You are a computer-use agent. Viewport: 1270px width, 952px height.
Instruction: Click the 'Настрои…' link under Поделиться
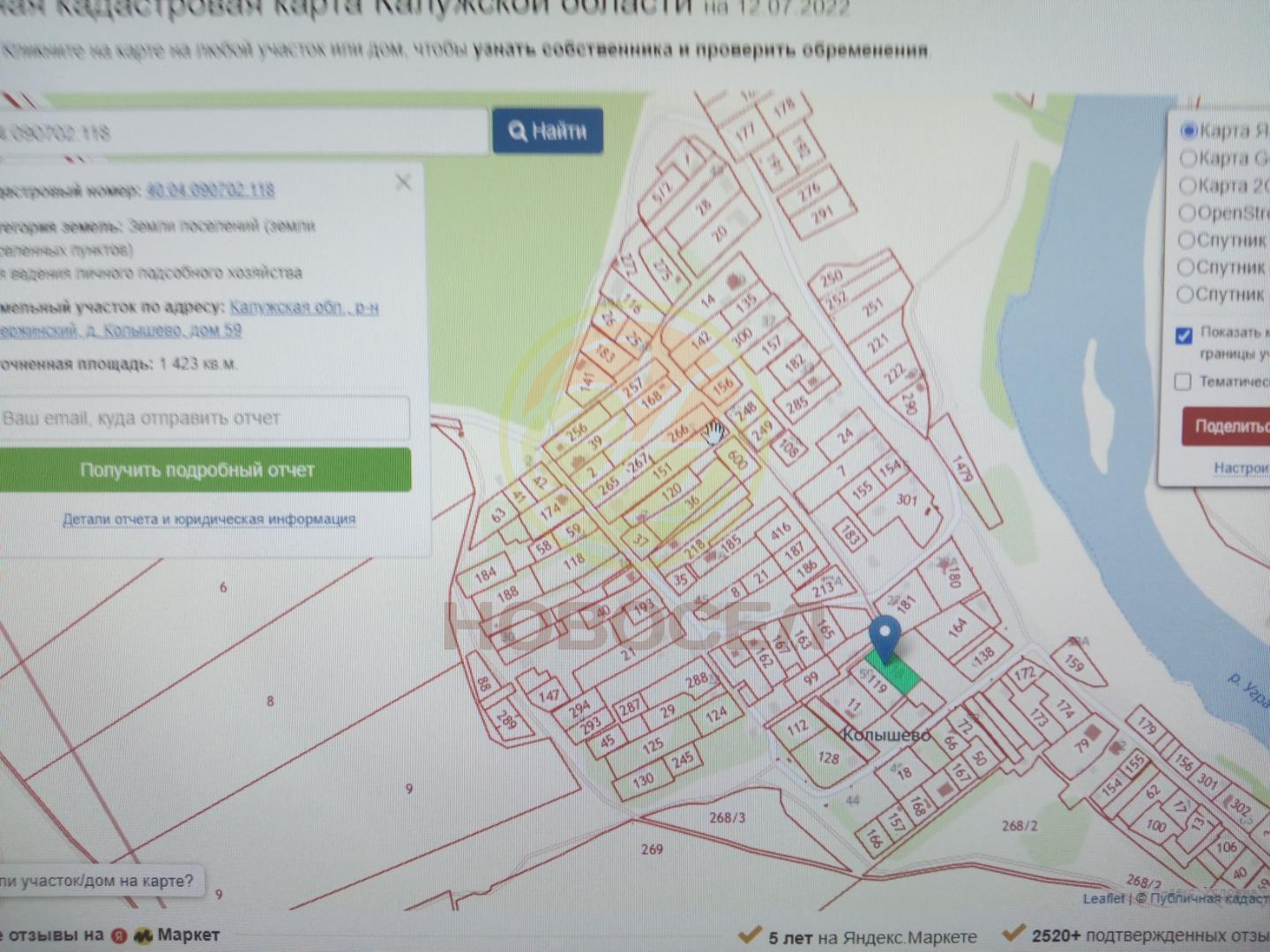[x=1240, y=467]
